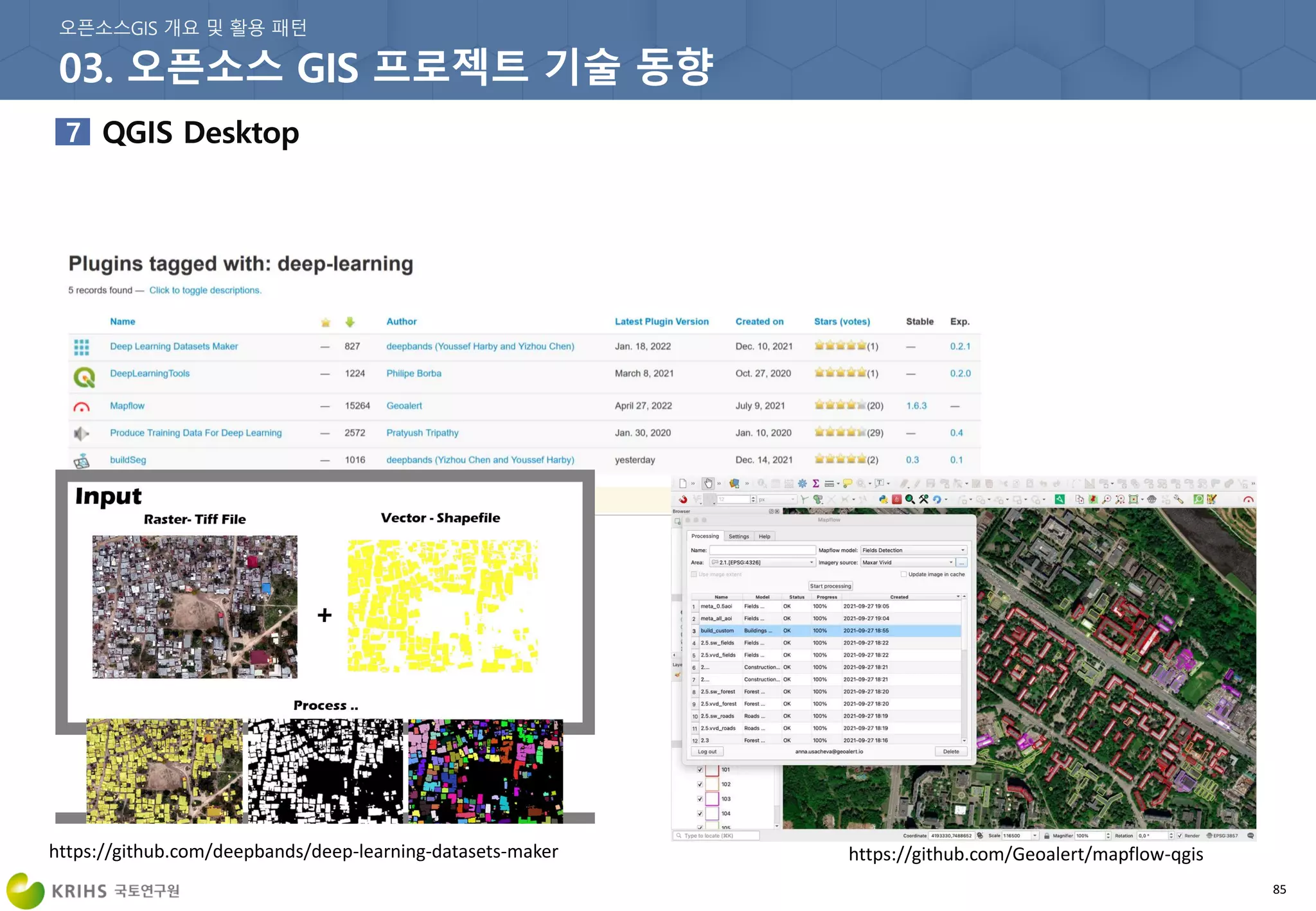Click the Start processing button
The height and width of the screenshot is (911, 1316).
(830, 586)
